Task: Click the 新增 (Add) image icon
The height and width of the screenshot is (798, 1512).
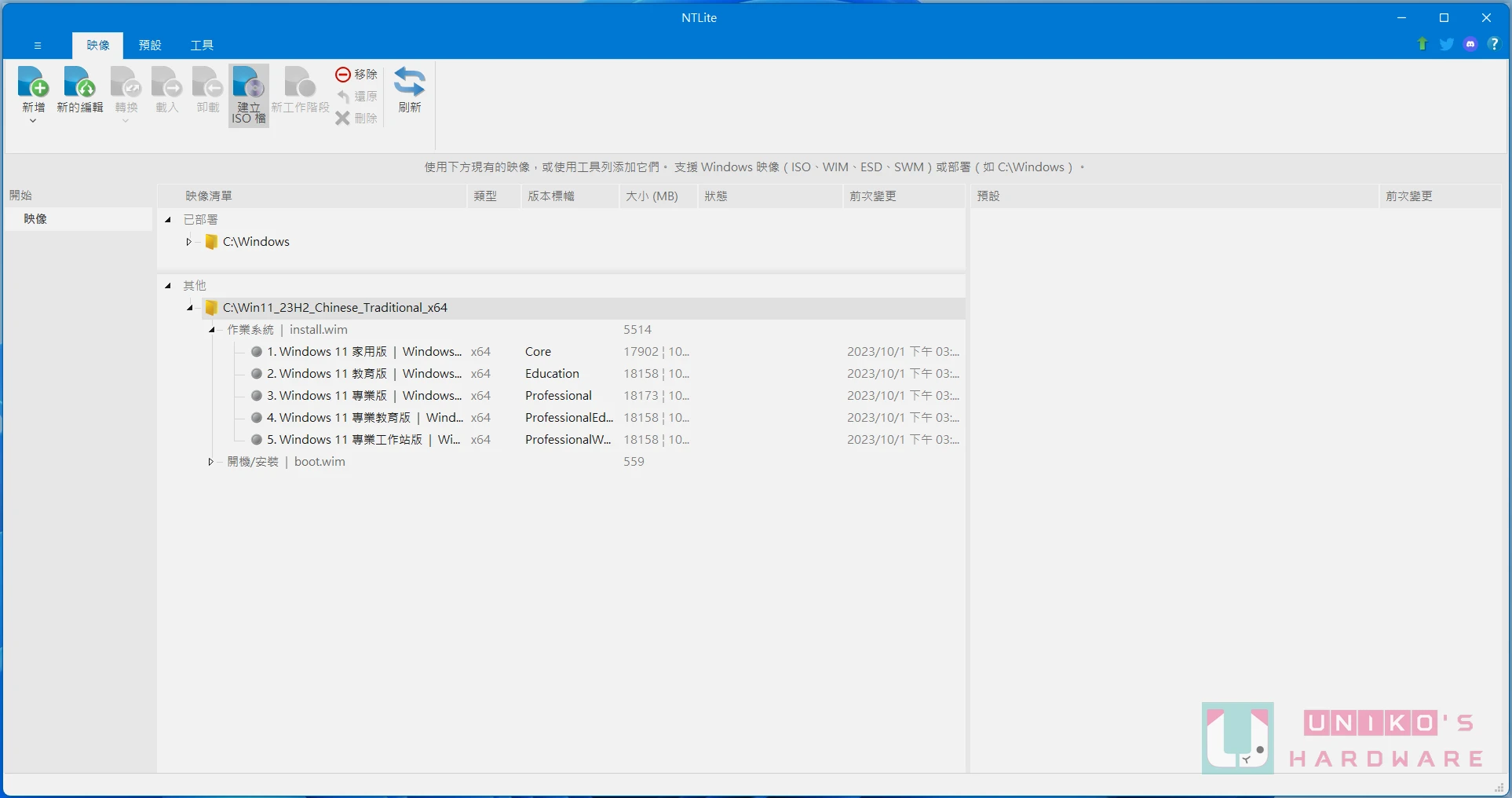Action: pyautogui.click(x=33, y=83)
